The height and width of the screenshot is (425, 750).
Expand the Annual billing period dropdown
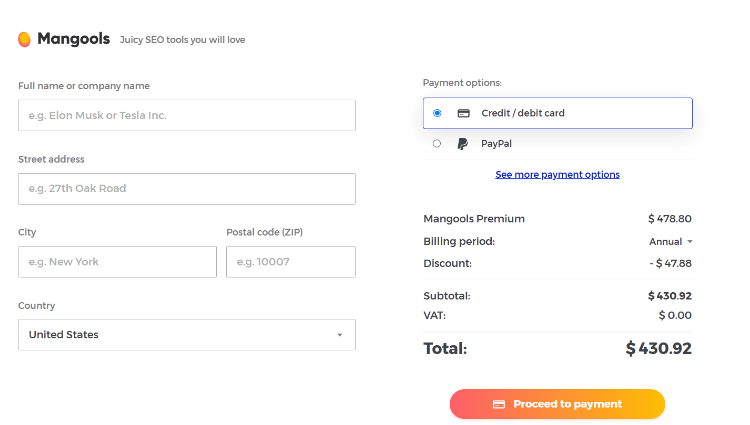click(671, 242)
